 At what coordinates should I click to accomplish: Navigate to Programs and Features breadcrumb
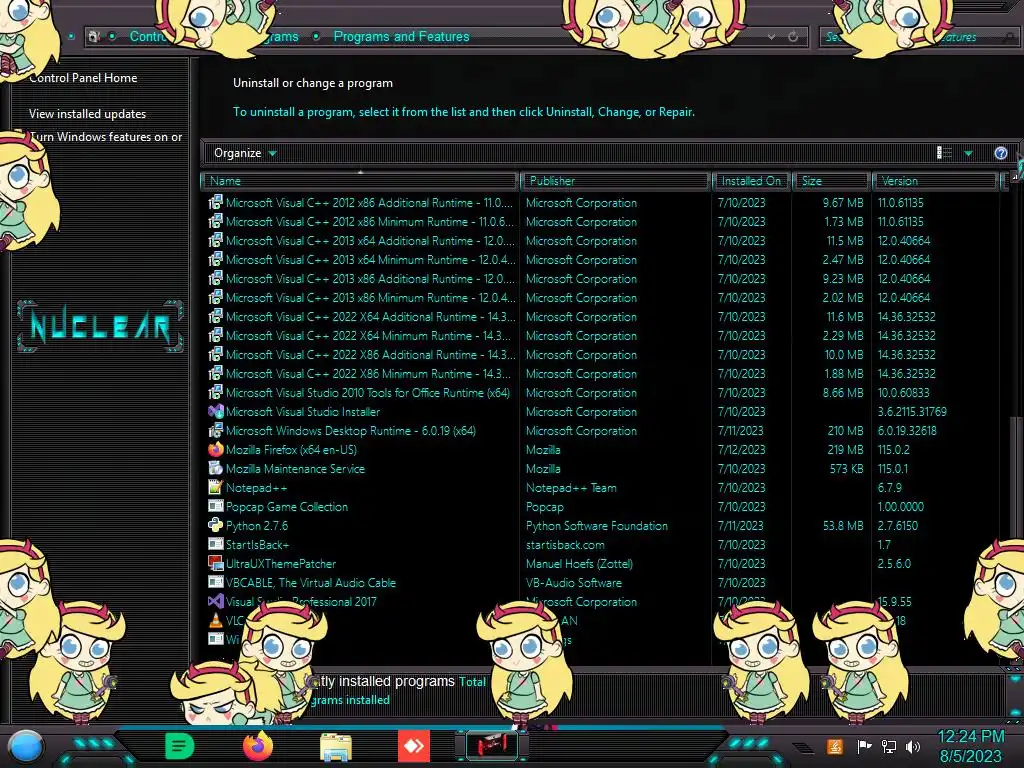(401, 37)
